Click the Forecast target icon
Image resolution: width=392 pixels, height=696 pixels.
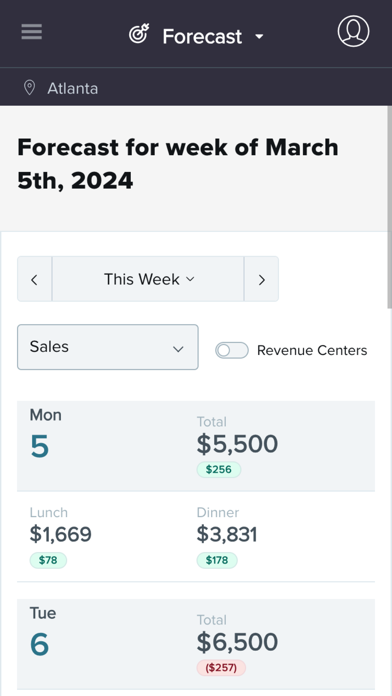point(139,34)
